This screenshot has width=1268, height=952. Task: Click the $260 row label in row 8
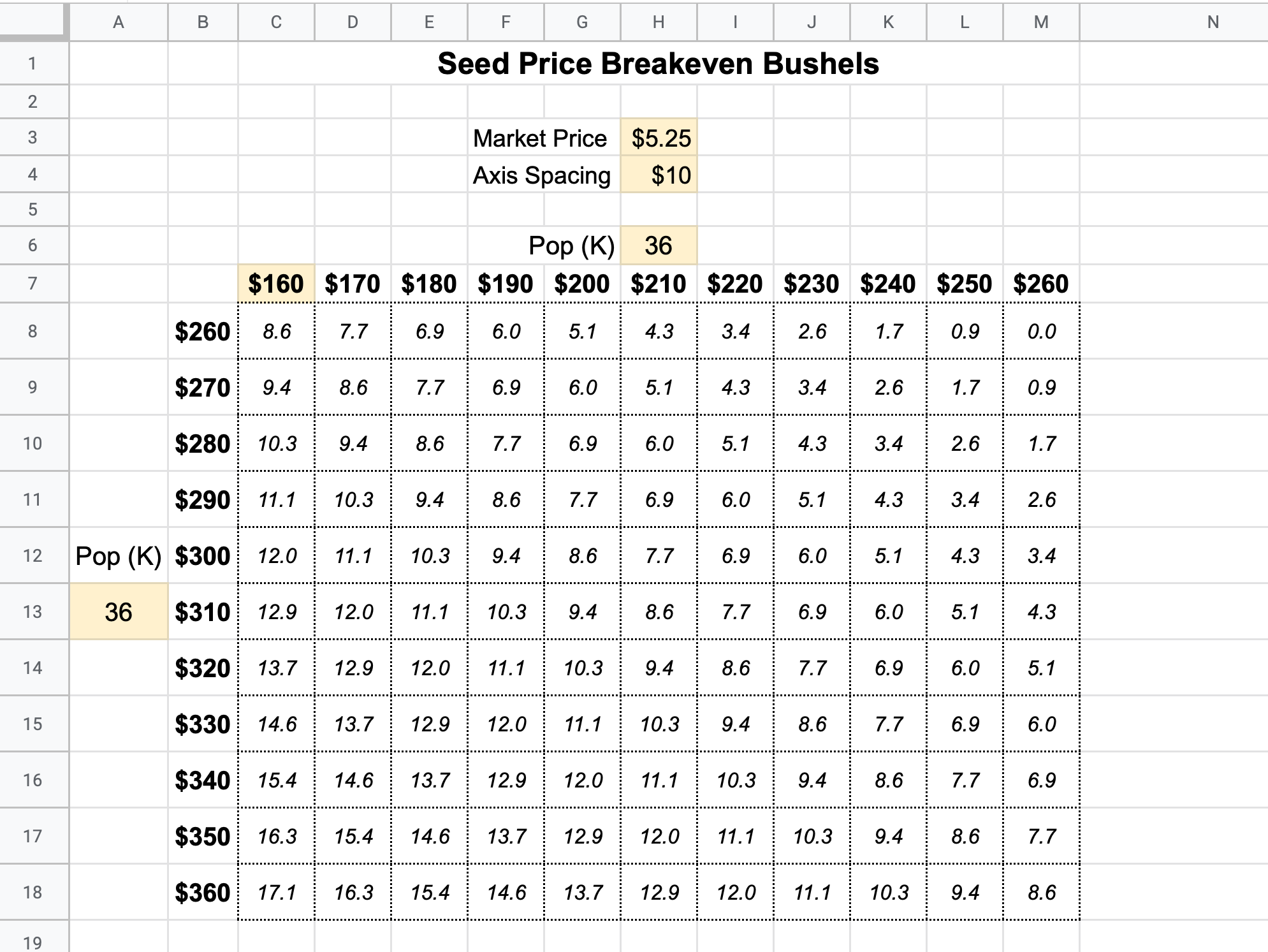click(203, 332)
